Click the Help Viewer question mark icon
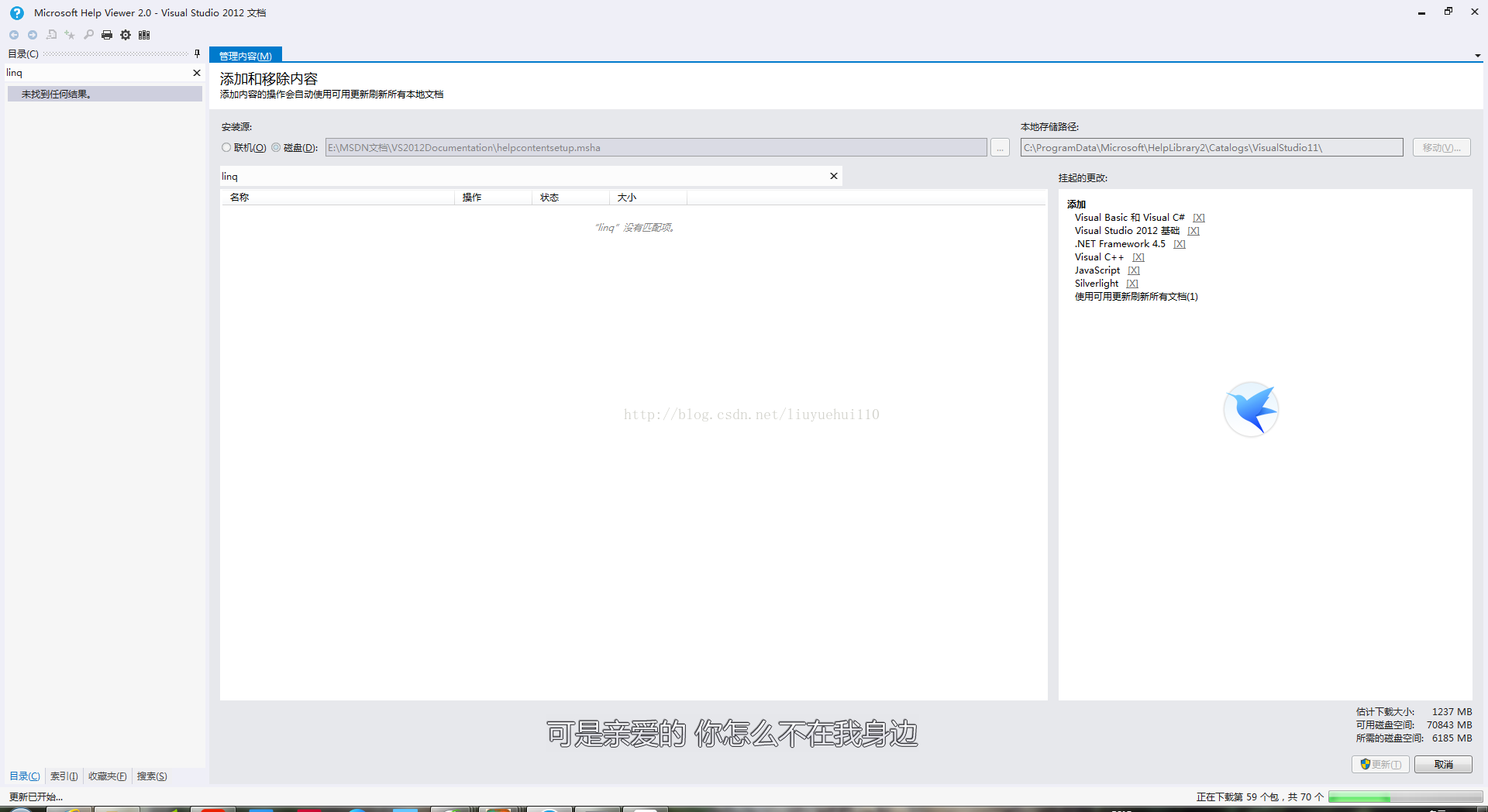 [16, 13]
